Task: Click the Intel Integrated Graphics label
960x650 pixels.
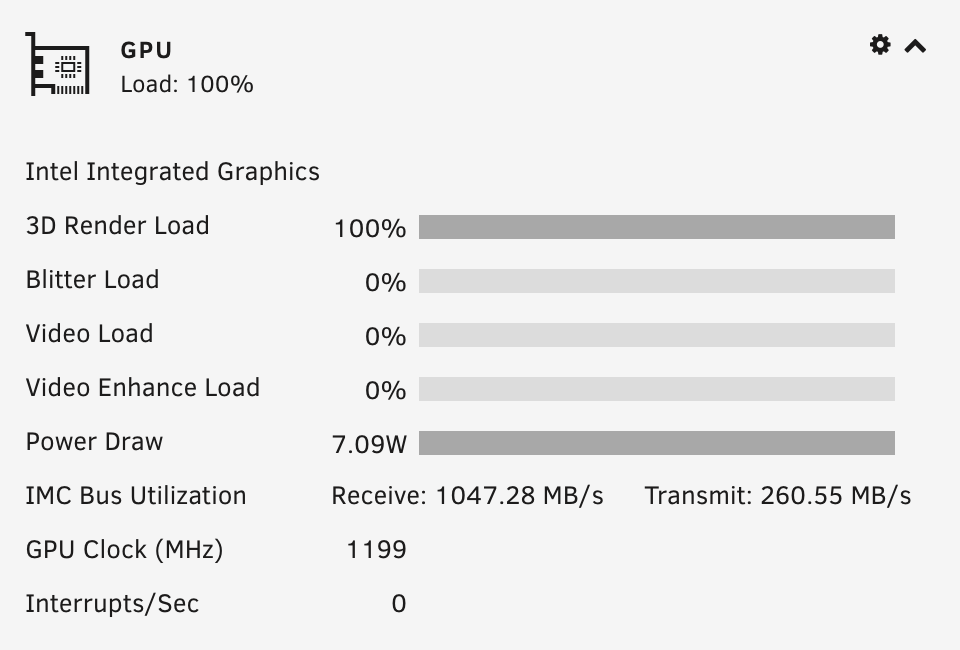Action: (173, 171)
